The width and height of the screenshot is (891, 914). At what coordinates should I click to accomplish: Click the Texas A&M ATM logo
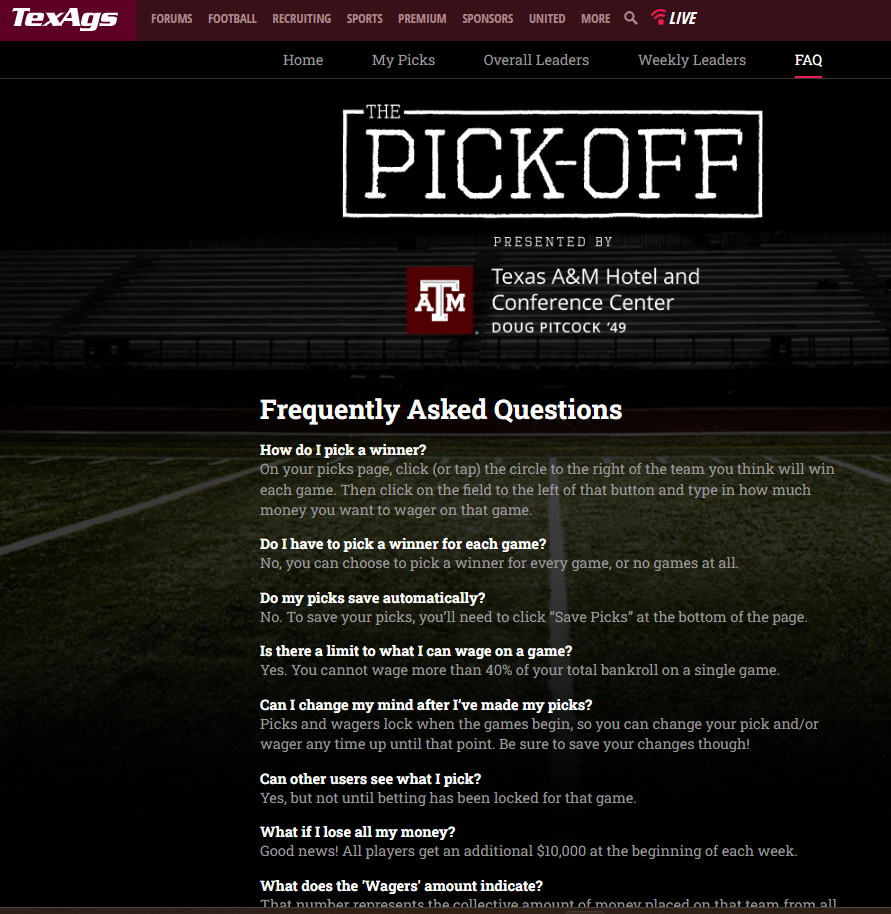point(440,300)
